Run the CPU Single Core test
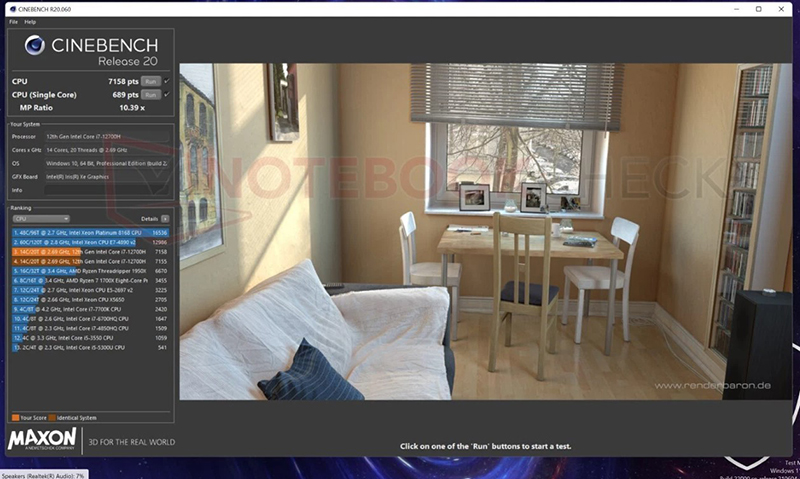This screenshot has height=479, width=800. click(x=151, y=95)
